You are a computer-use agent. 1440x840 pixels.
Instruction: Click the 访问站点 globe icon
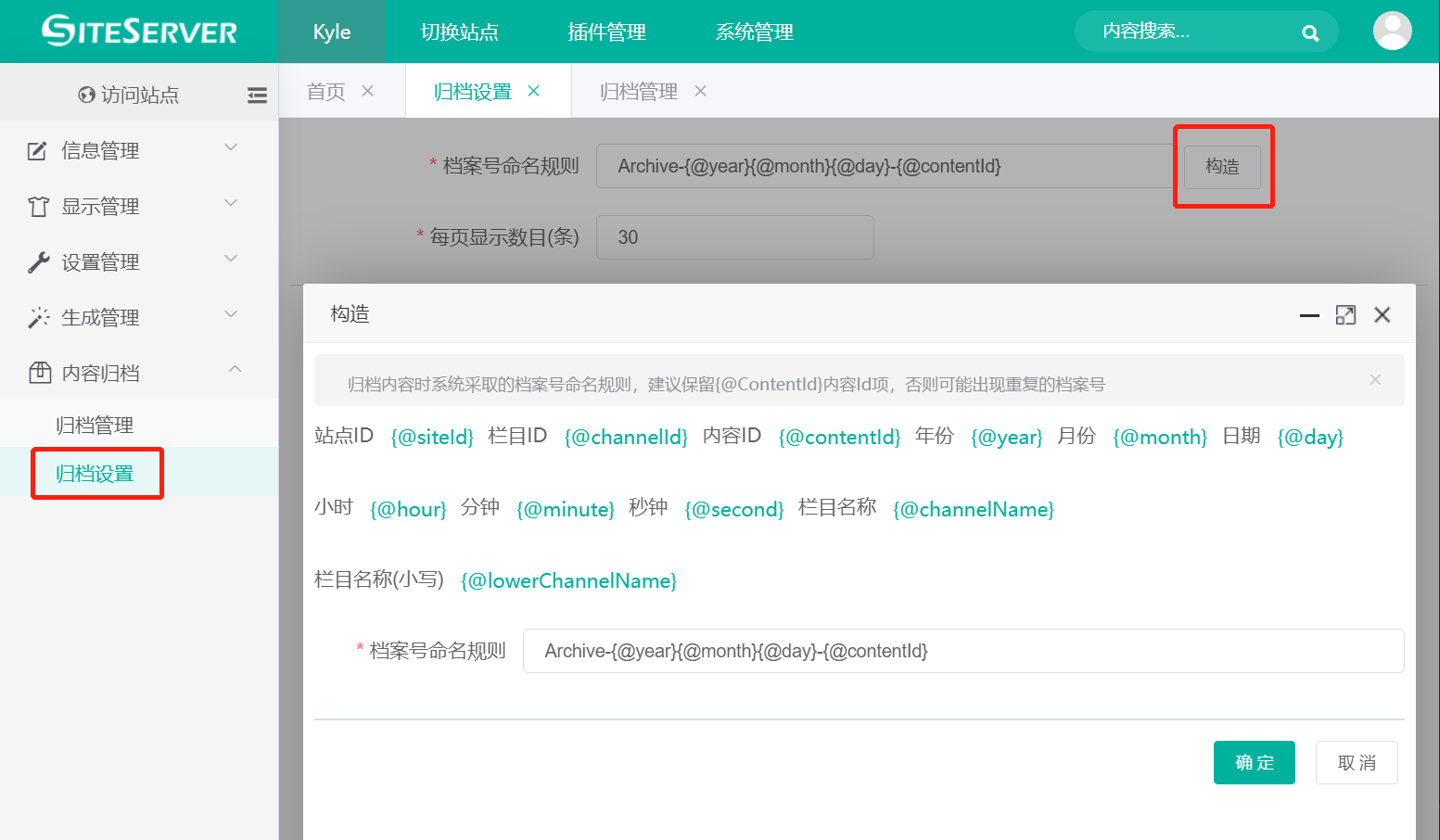coord(87,95)
